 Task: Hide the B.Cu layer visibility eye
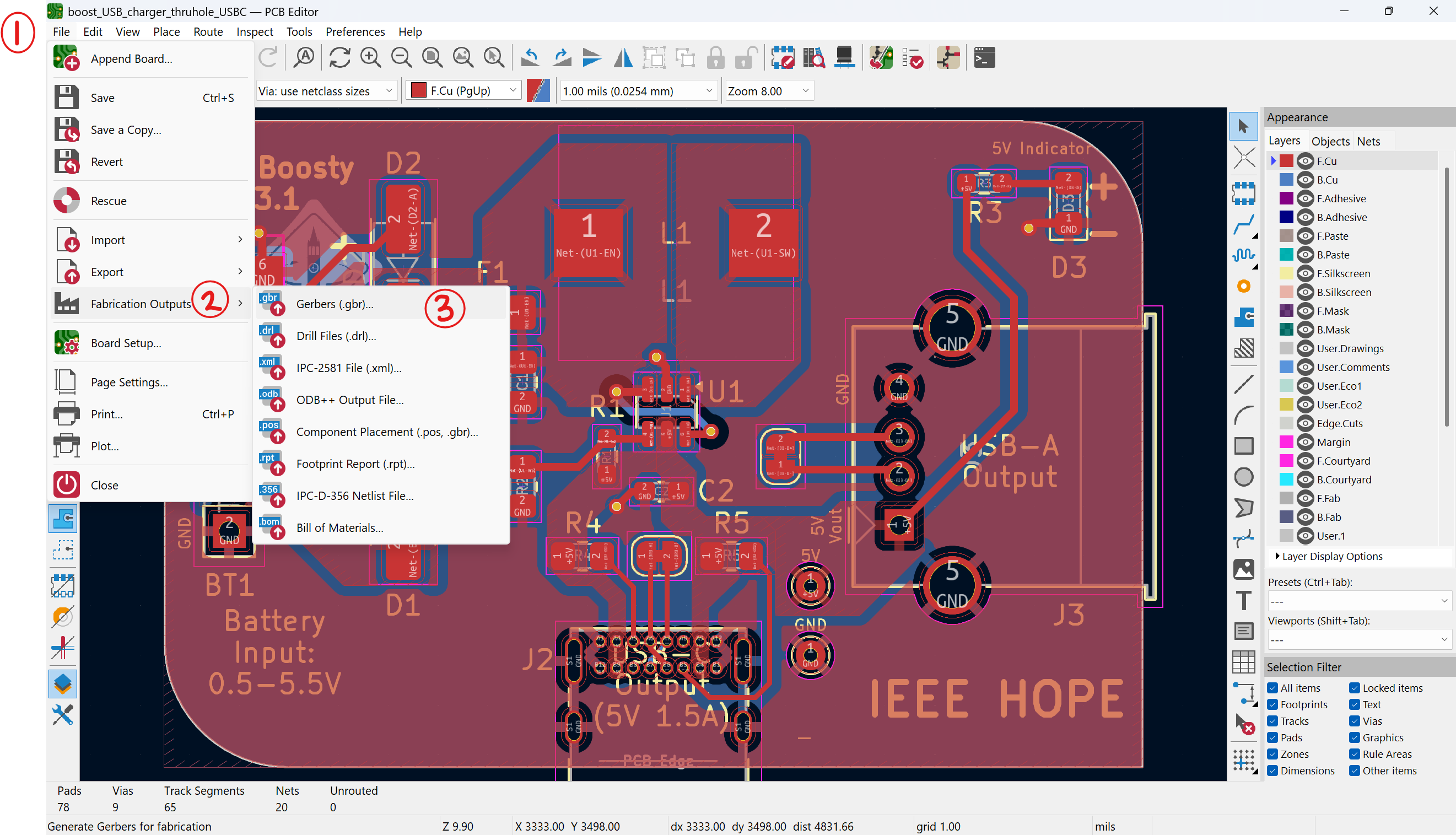[1306, 180]
